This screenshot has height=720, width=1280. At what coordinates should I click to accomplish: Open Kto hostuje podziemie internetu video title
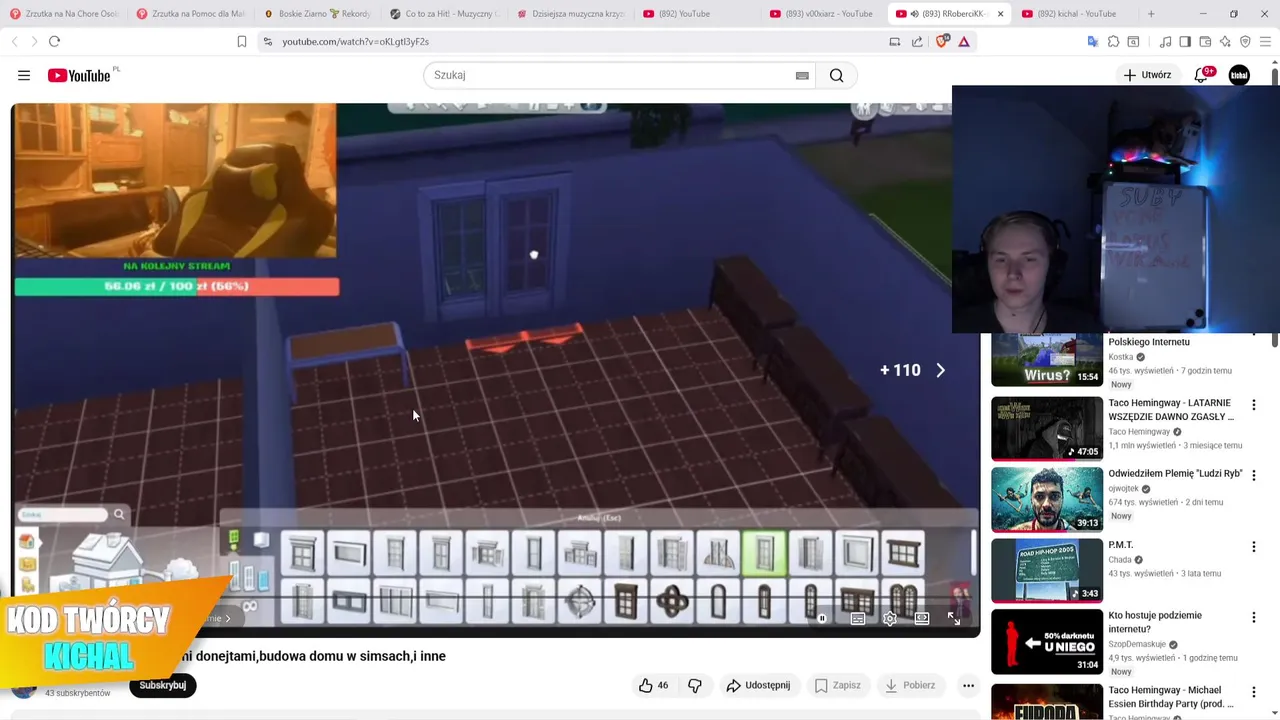tap(1155, 621)
